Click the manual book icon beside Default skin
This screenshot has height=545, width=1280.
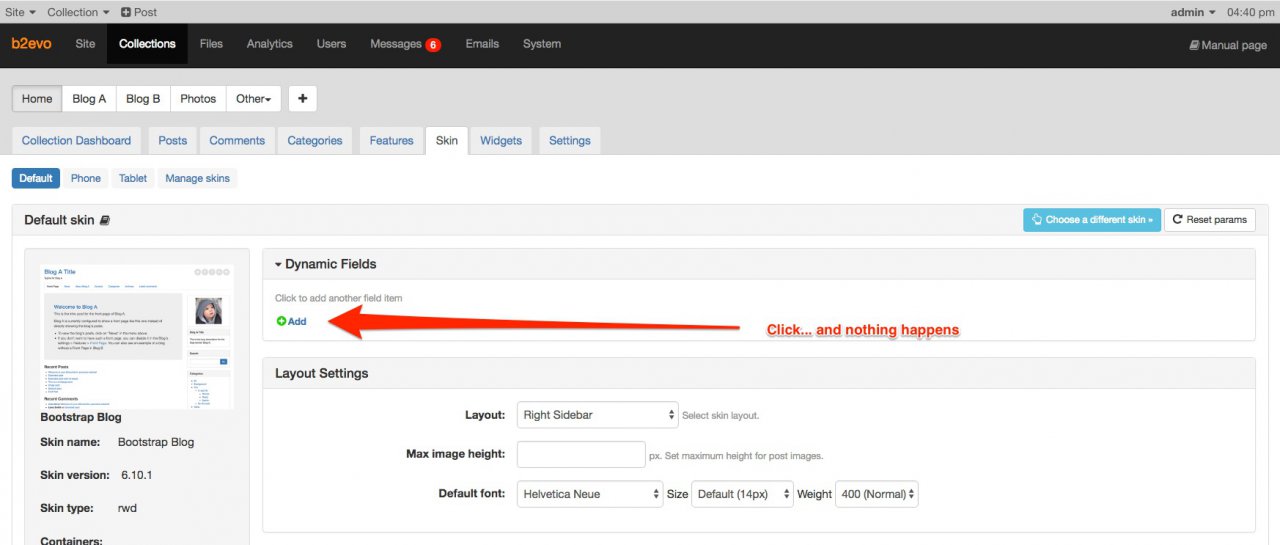pyautogui.click(x=105, y=220)
